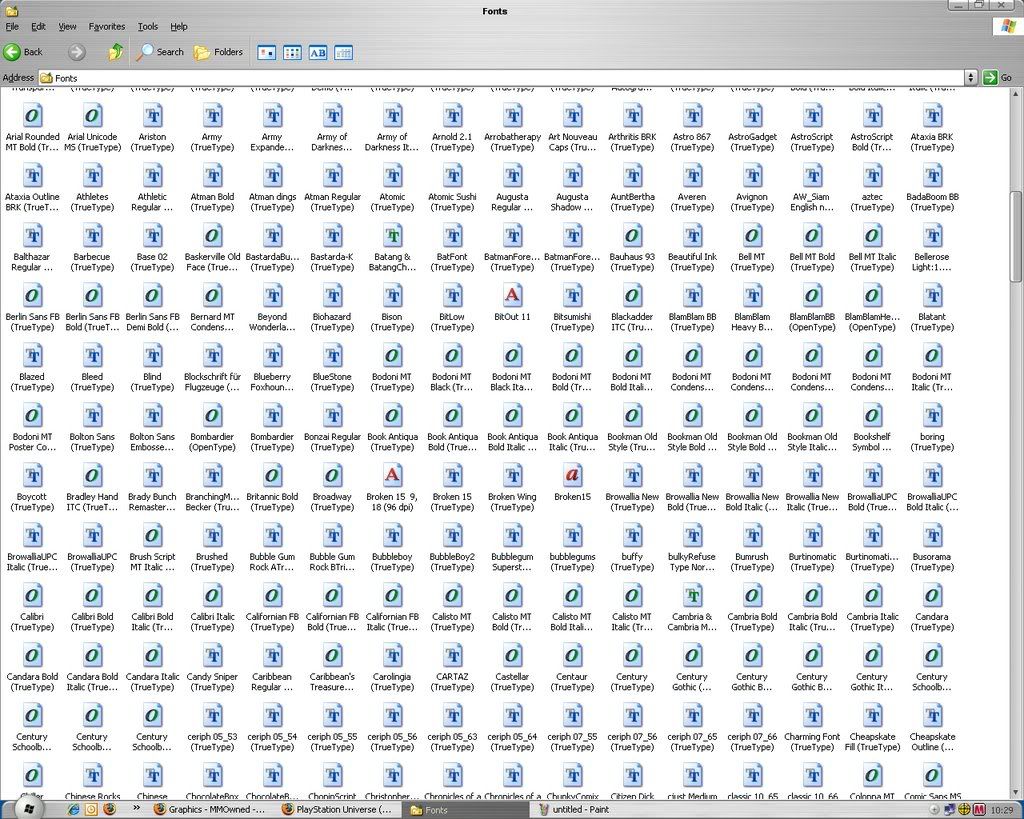The height and width of the screenshot is (819, 1024).
Task: Click the 'Boycott (TrueType)' label
Action: pos(32,502)
